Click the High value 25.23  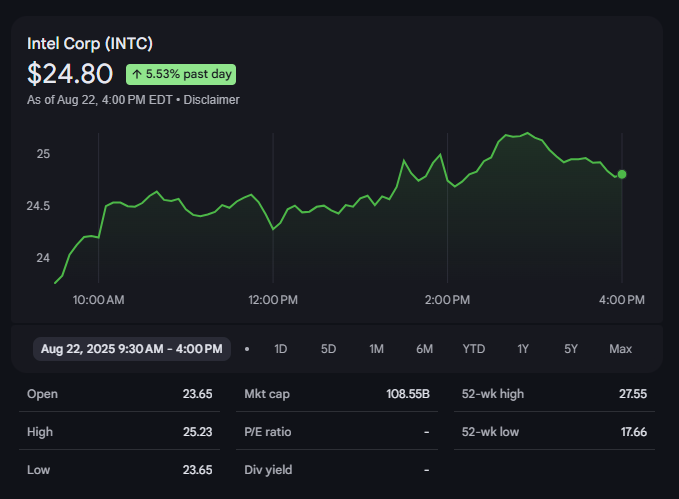(x=197, y=432)
